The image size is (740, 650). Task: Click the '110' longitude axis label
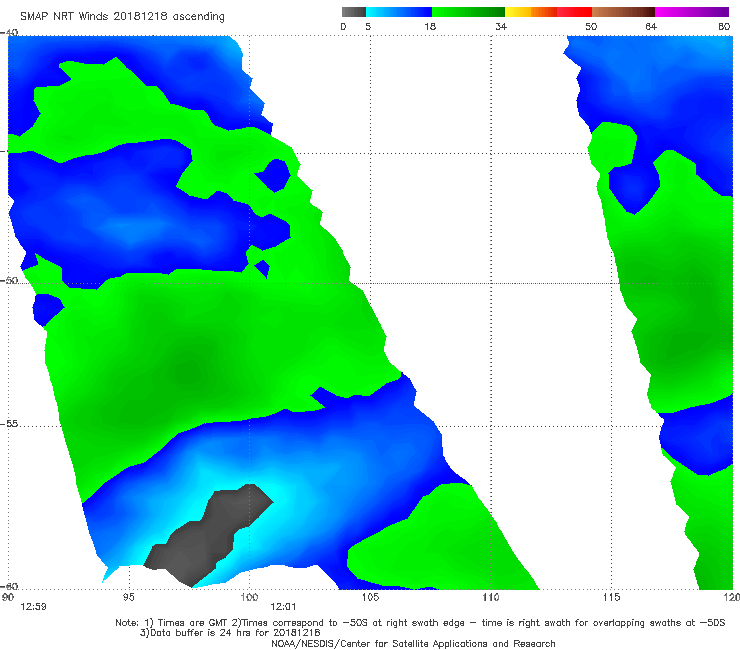click(491, 597)
